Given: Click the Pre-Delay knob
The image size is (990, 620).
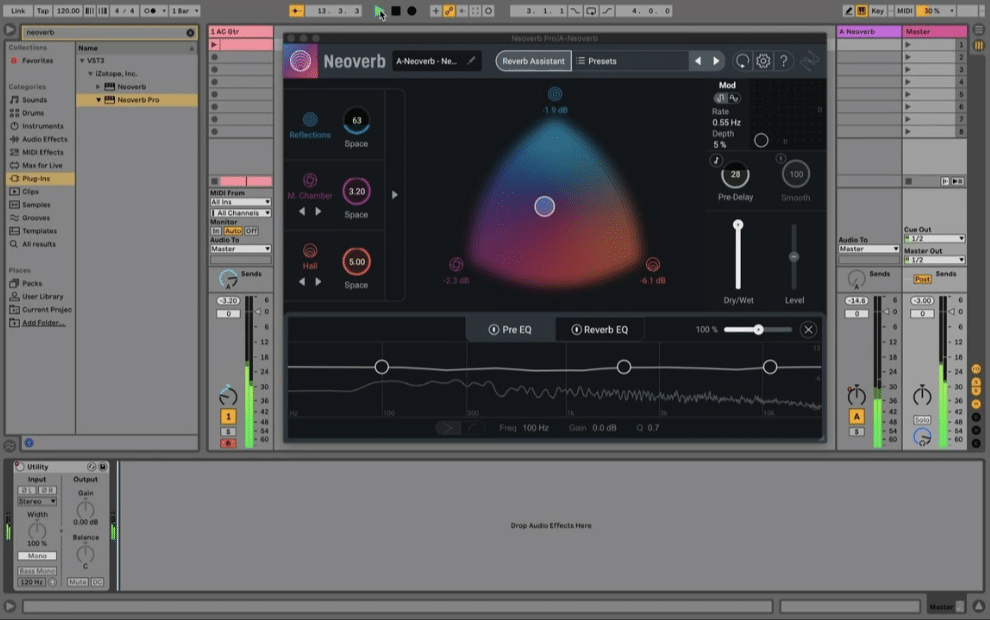Looking at the screenshot, I should [735, 174].
